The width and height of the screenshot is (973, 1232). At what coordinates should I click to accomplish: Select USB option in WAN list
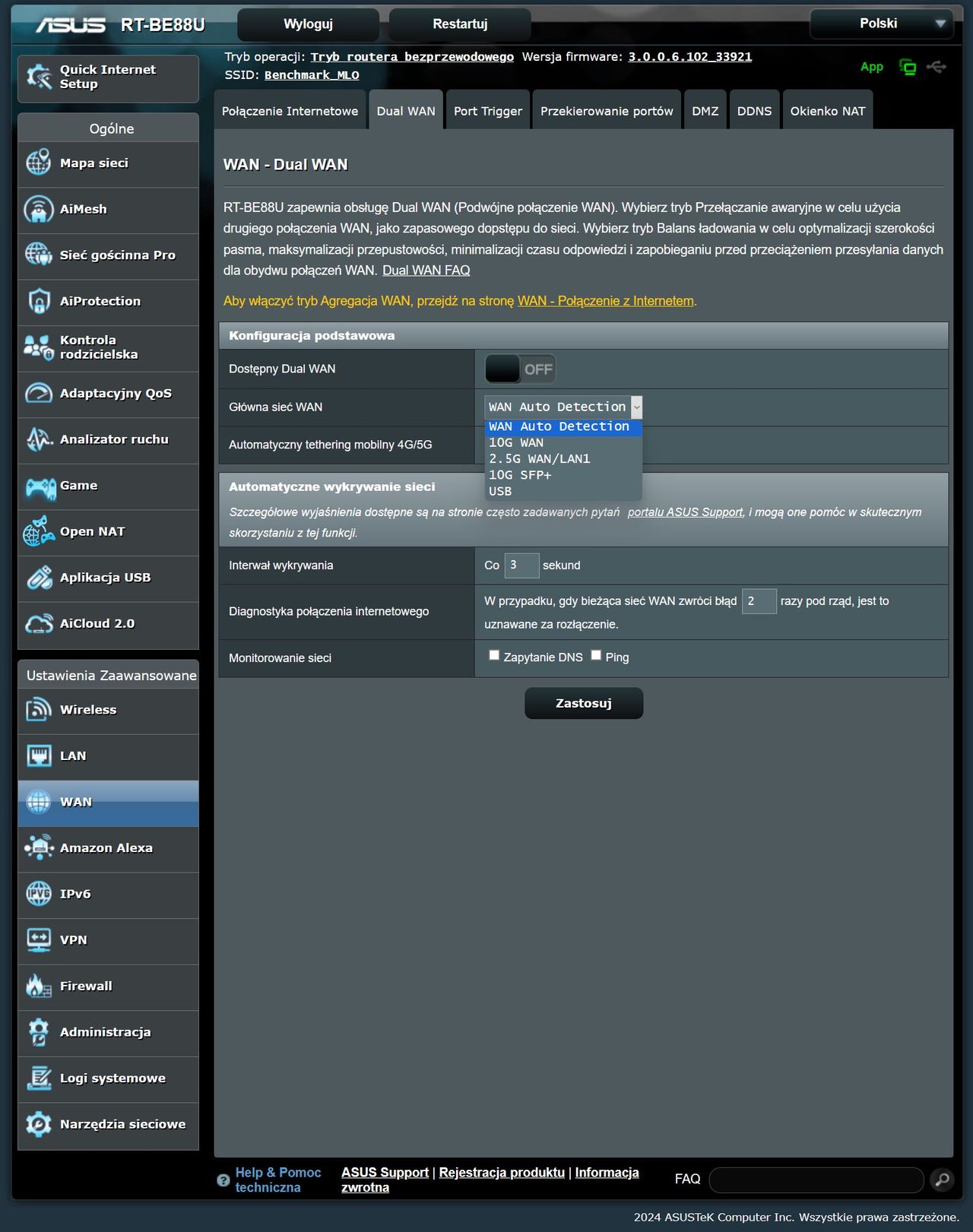click(x=563, y=492)
